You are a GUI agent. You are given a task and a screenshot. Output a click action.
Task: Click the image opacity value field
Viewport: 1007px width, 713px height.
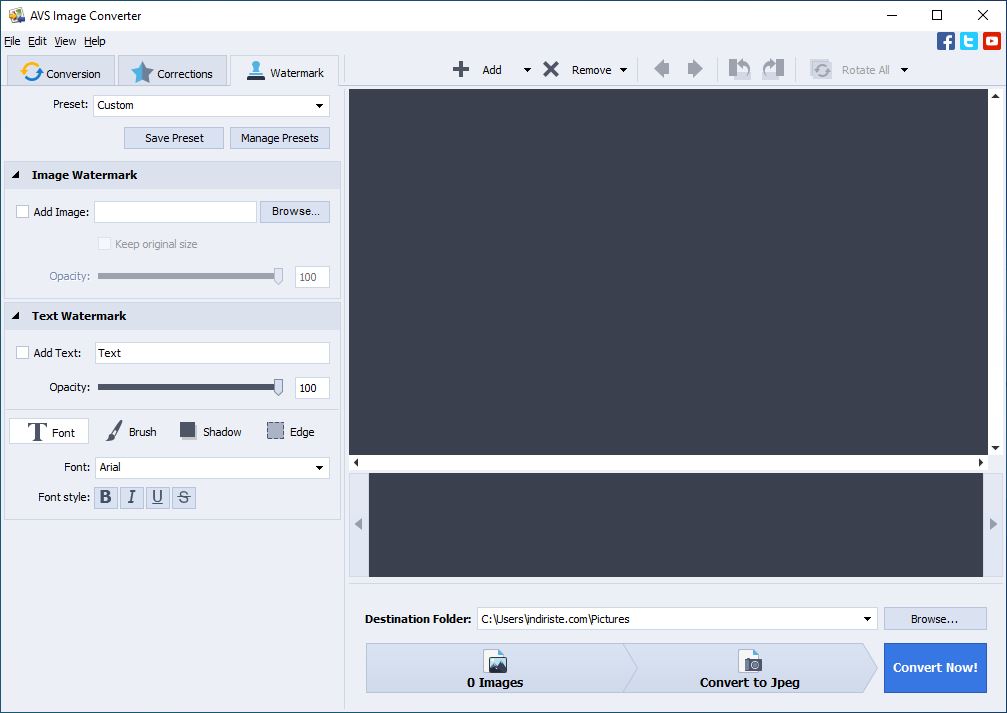(312, 277)
